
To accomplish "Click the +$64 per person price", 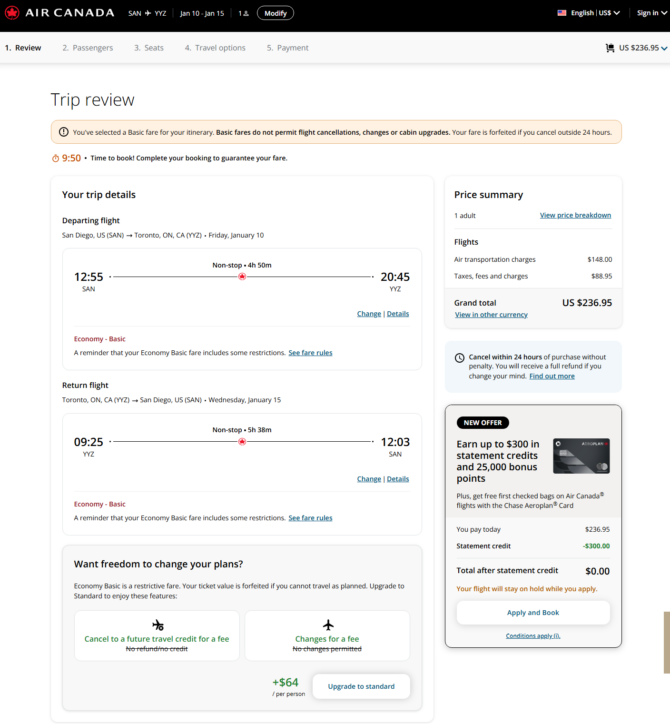I will coord(285,682).
